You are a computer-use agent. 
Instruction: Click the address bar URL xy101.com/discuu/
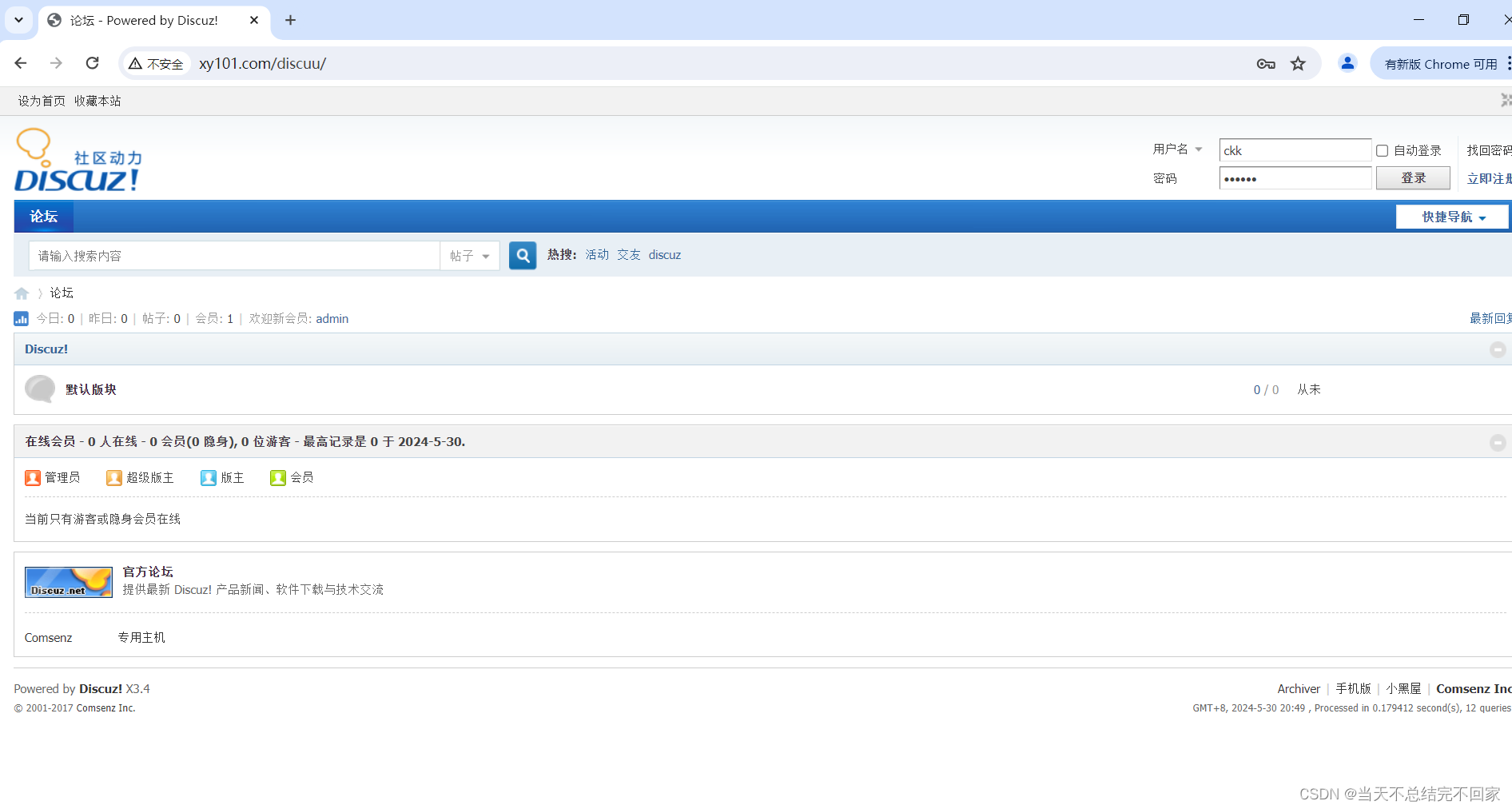[262, 63]
